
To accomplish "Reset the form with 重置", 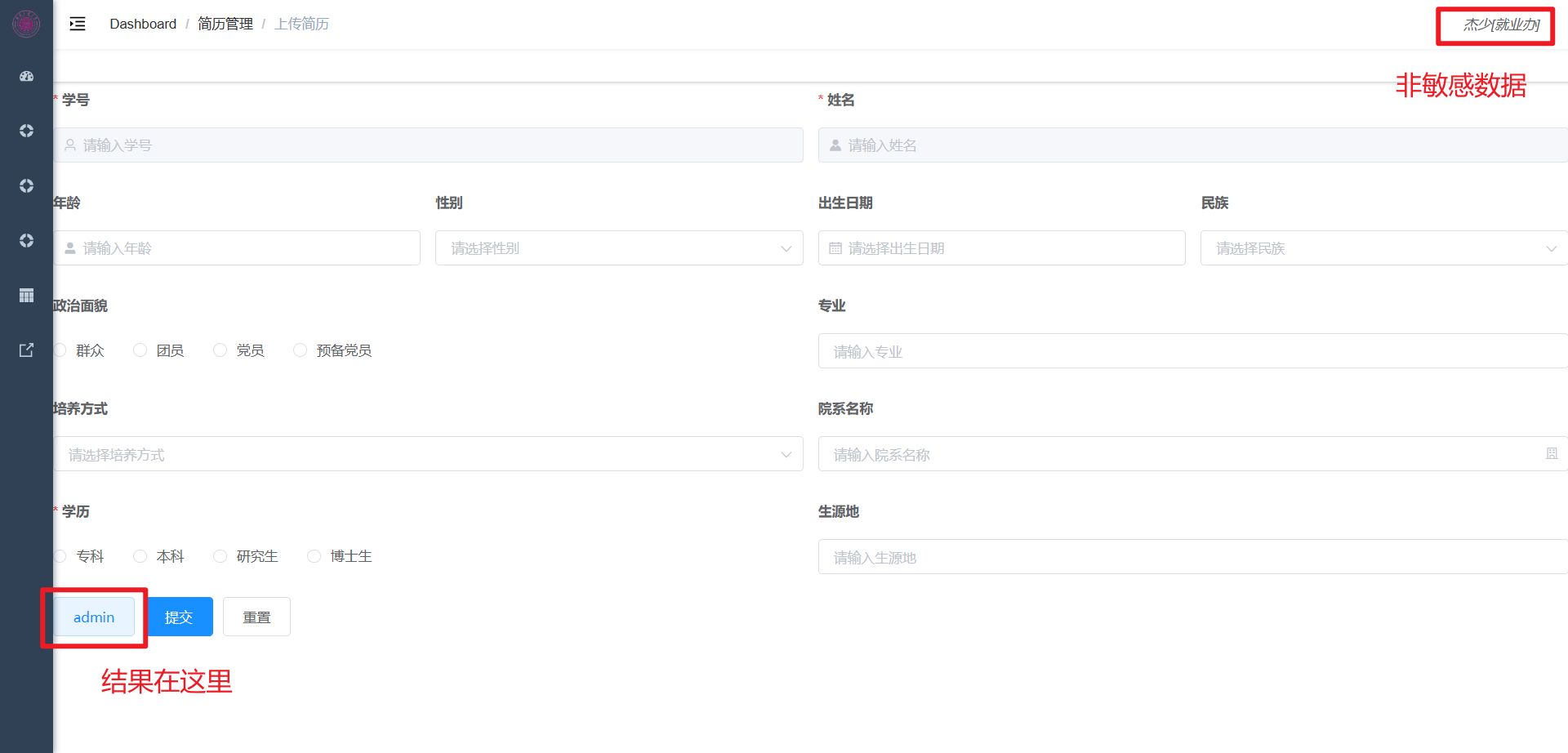I will (256, 617).
